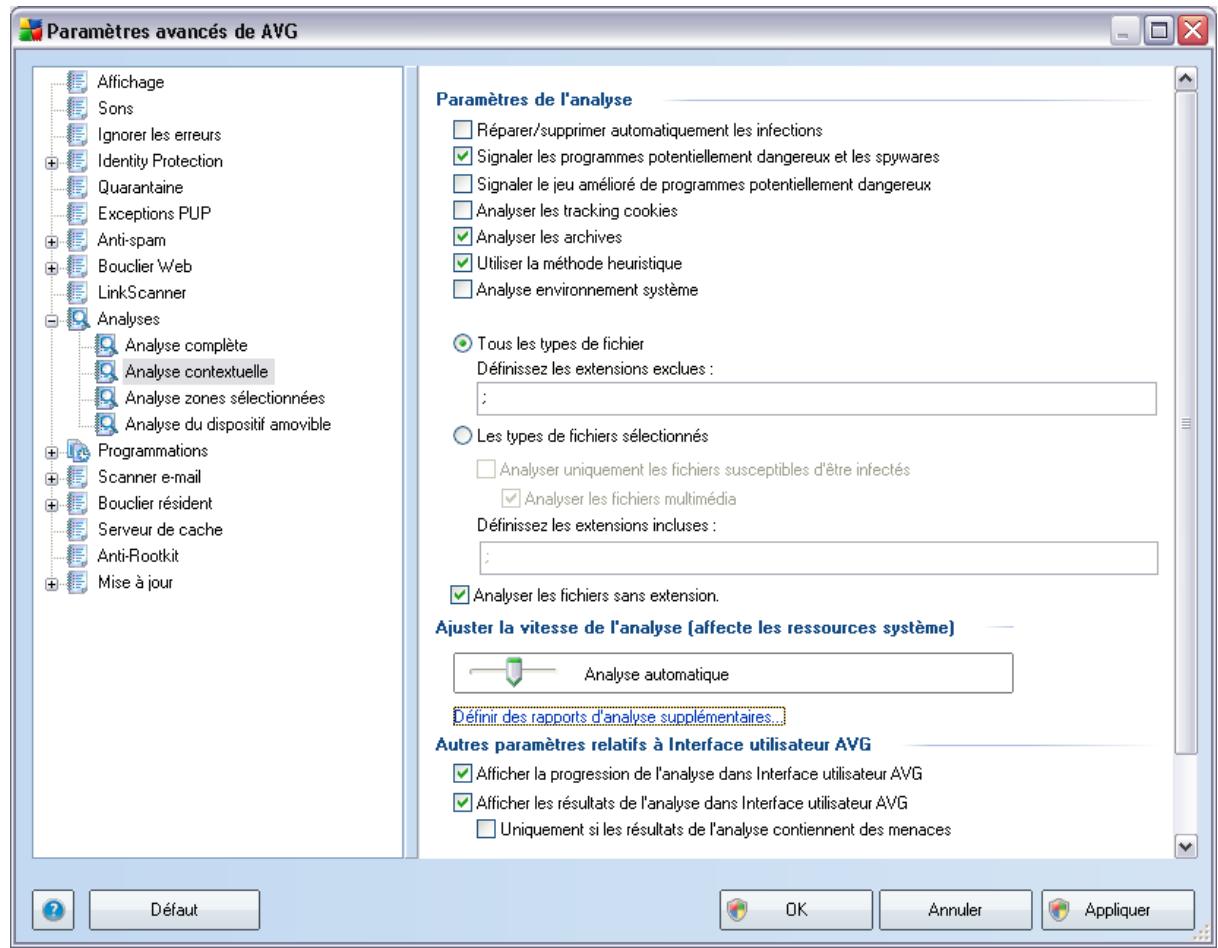Uncheck Analyser les archives
The height and width of the screenshot is (948, 1218).
point(461,237)
